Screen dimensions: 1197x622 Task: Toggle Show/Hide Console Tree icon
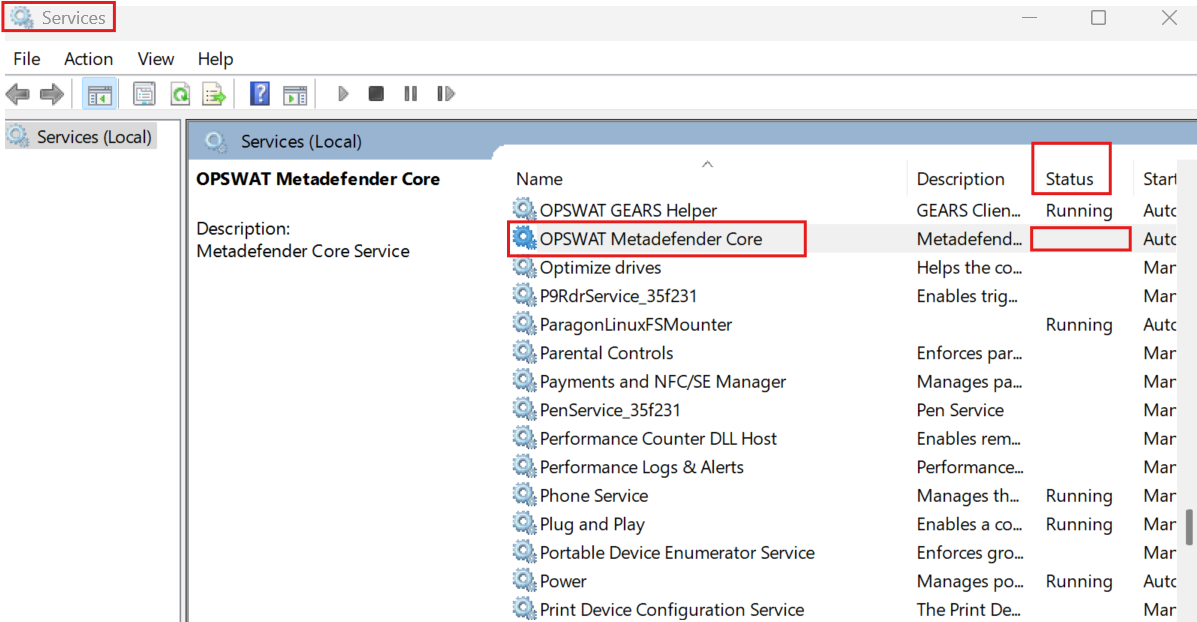99,94
